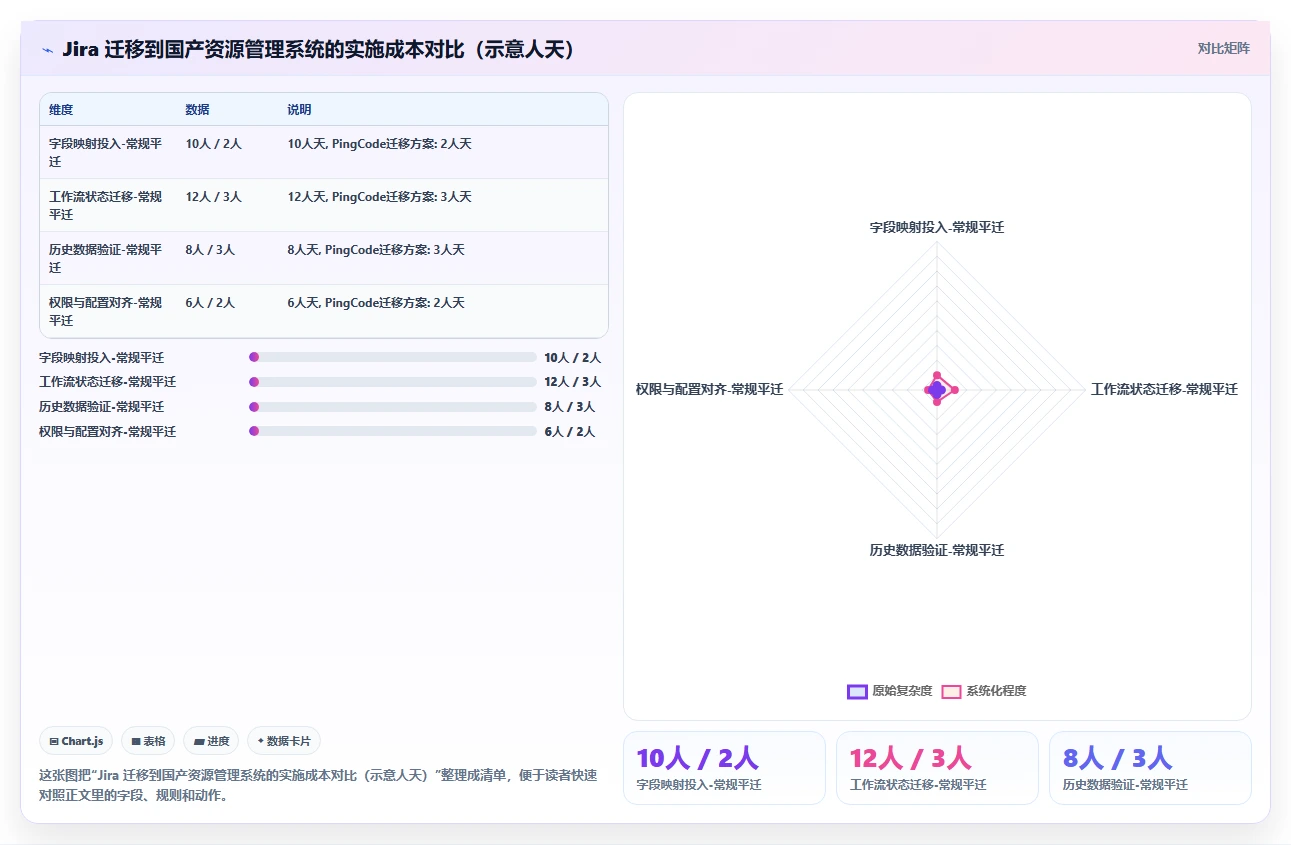1291x845 pixels.
Task: Click the 权限与配置对齐-常规平迁 progress bar
Action: click(393, 431)
